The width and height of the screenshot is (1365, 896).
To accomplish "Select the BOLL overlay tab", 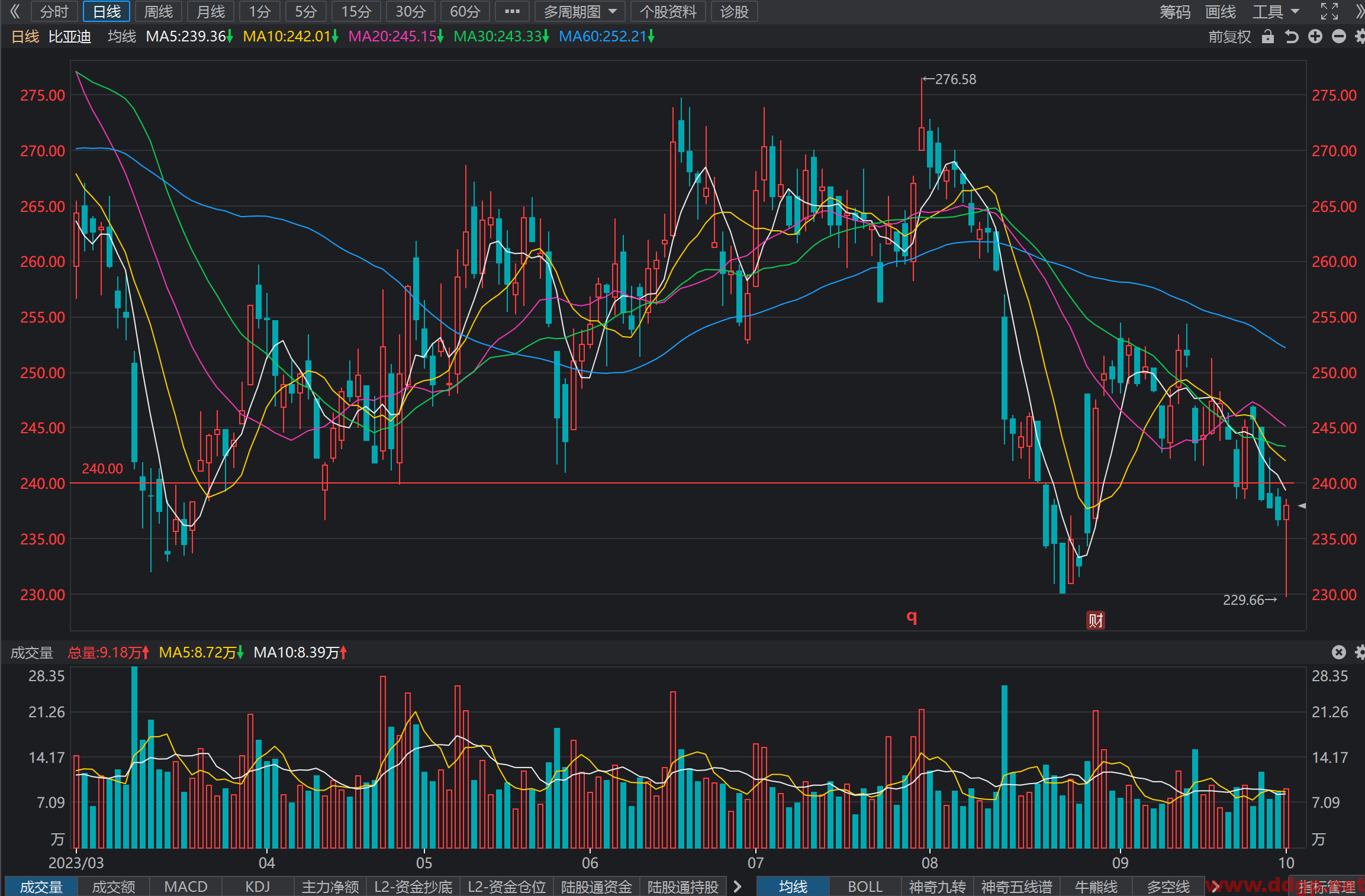I will (x=865, y=887).
